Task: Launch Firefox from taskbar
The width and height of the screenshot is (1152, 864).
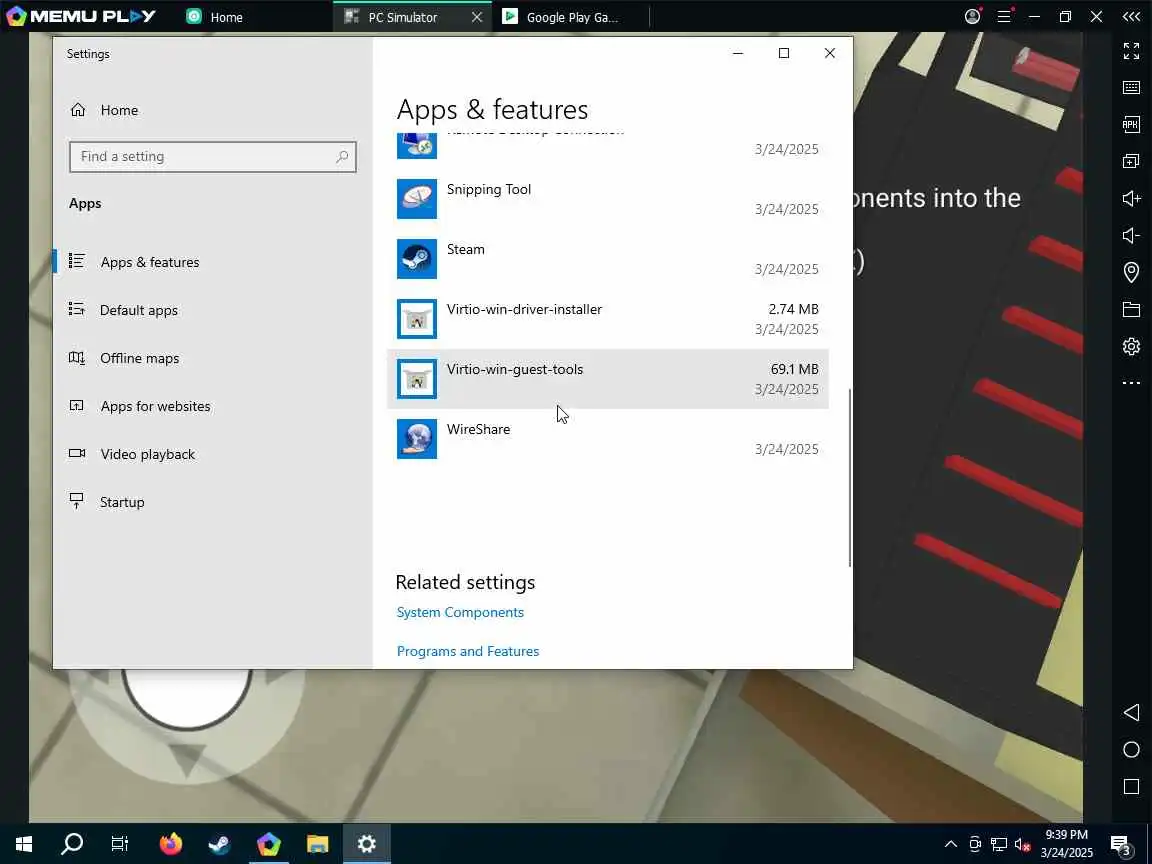Action: 170,843
